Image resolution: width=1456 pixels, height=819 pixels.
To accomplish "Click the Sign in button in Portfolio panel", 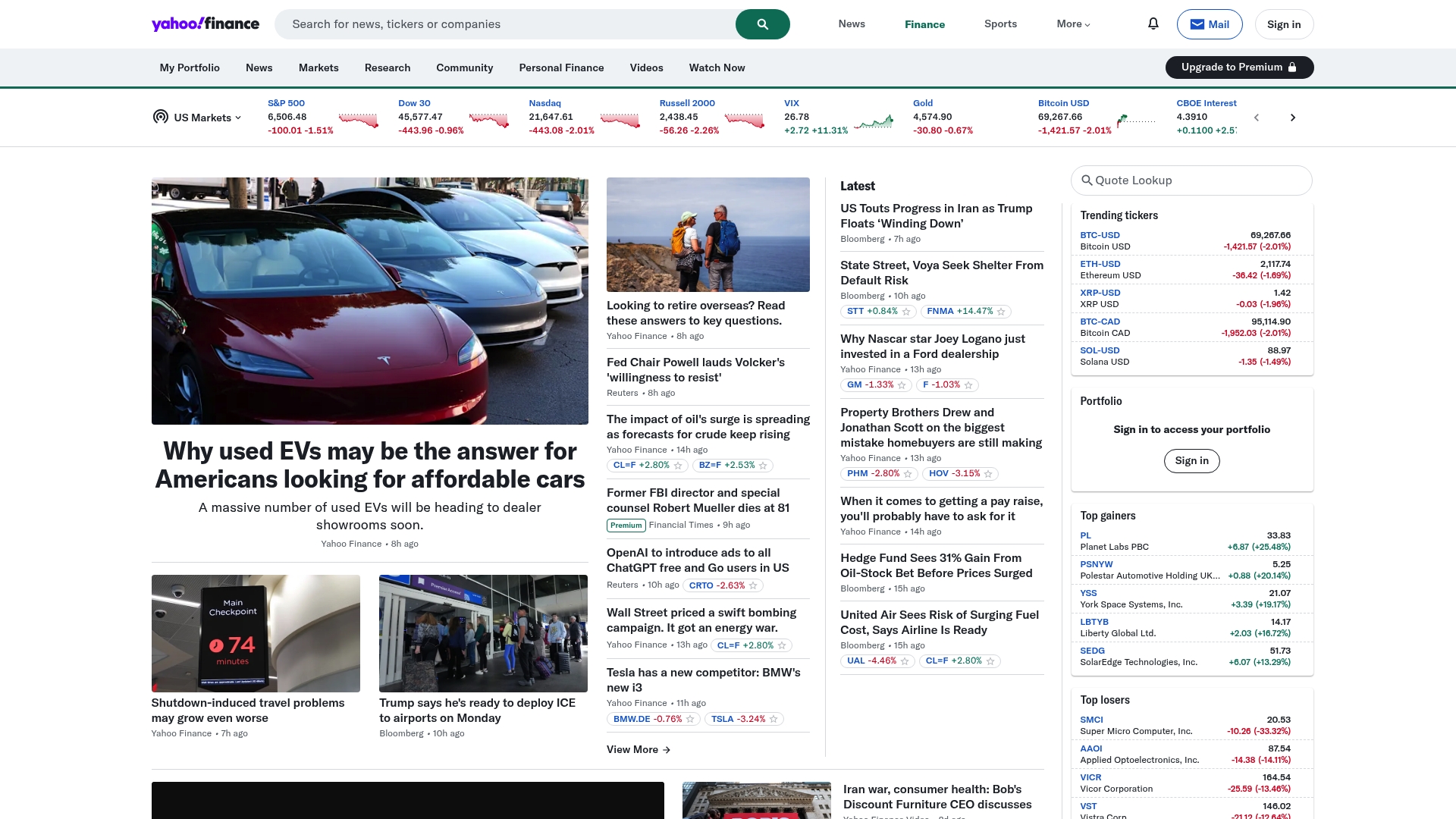I will (1191, 460).
